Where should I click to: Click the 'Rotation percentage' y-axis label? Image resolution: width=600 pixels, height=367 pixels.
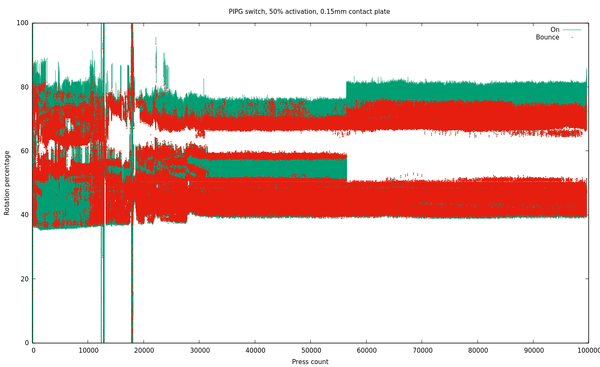[x=7, y=183]
